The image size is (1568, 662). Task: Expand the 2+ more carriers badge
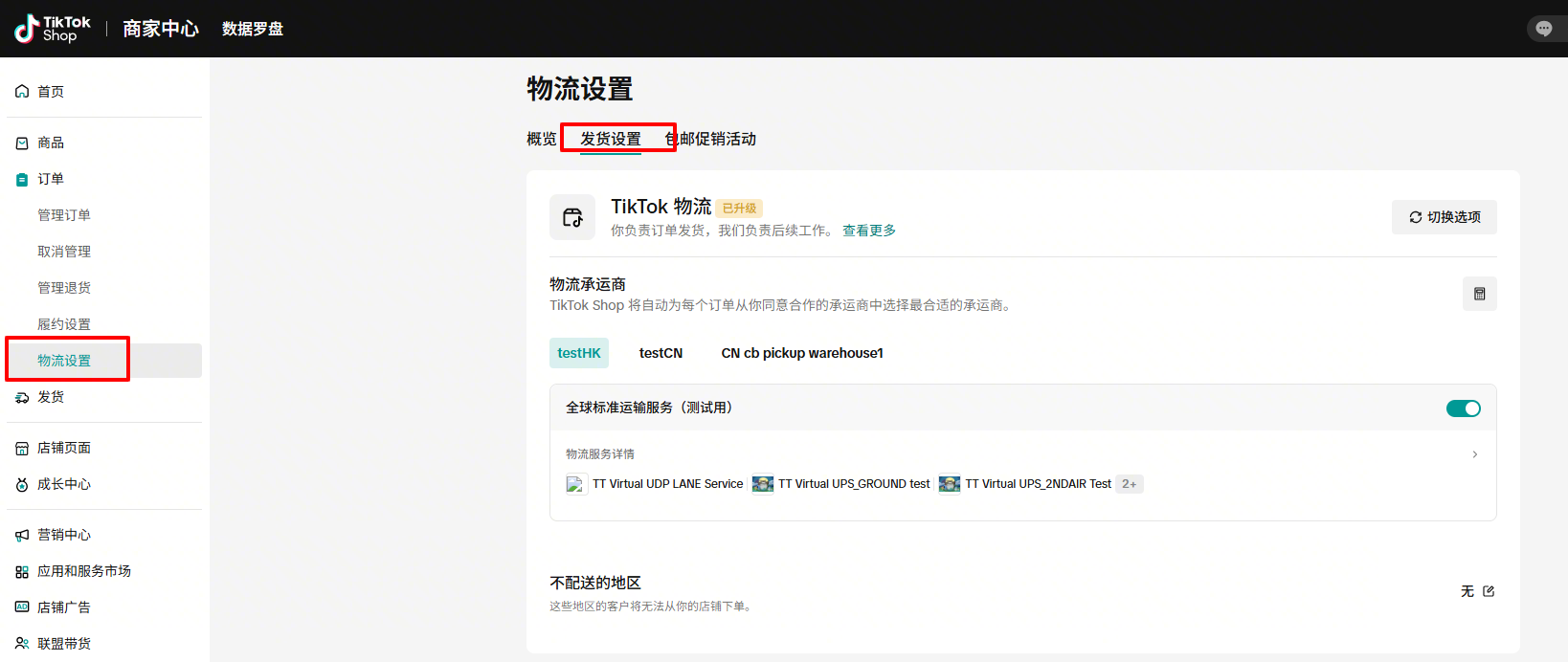click(1129, 484)
